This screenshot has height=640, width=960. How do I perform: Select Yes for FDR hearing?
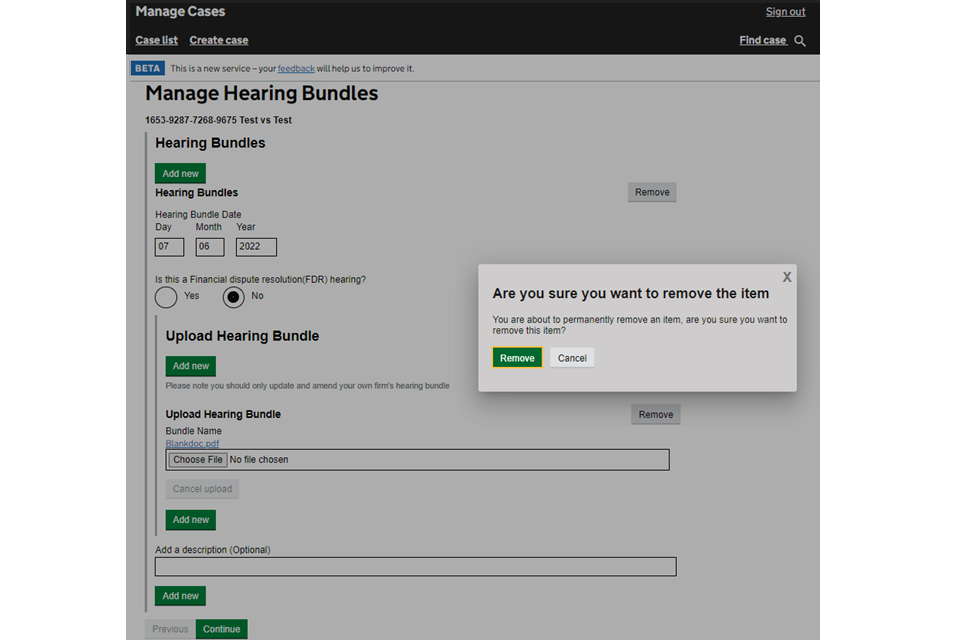166,297
